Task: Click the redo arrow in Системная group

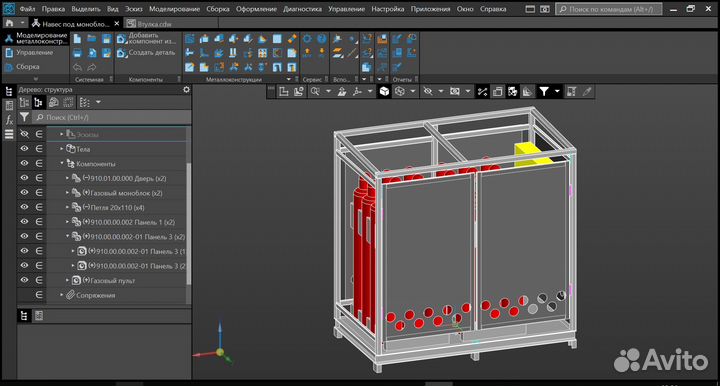Action: coord(92,67)
